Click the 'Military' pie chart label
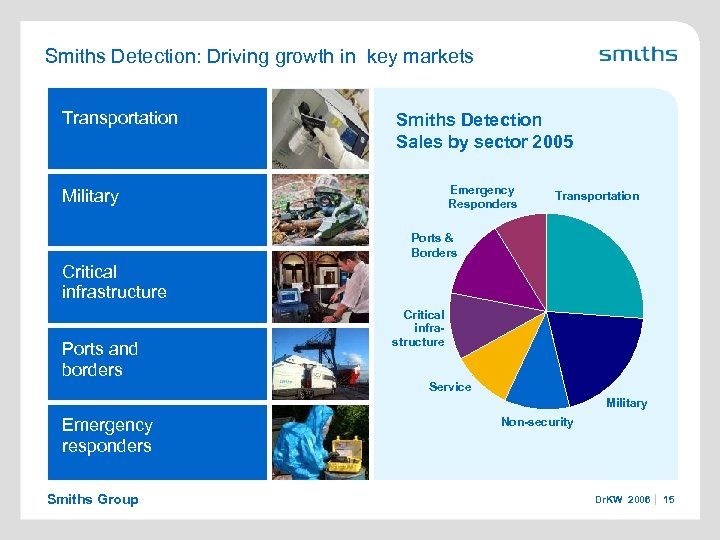 [626, 403]
